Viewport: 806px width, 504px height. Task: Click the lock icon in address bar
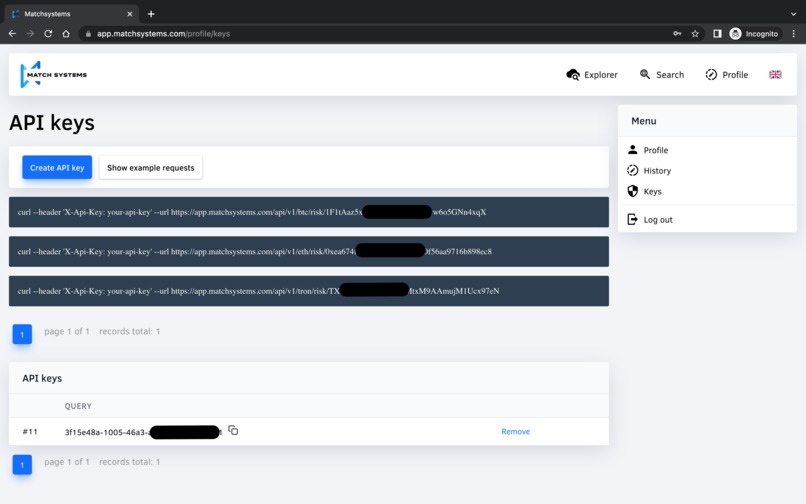88,33
